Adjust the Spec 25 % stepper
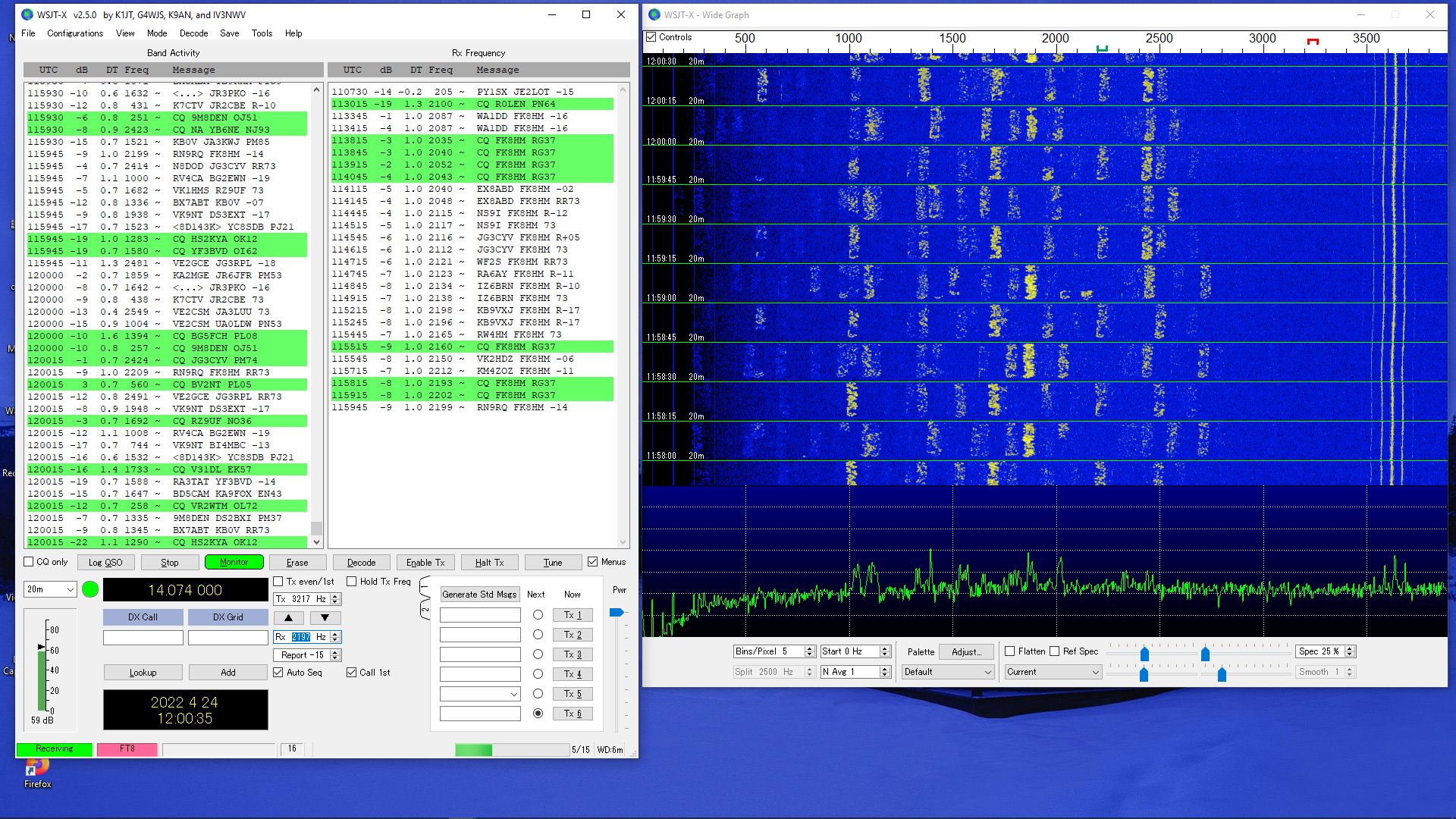 pyautogui.click(x=1349, y=651)
